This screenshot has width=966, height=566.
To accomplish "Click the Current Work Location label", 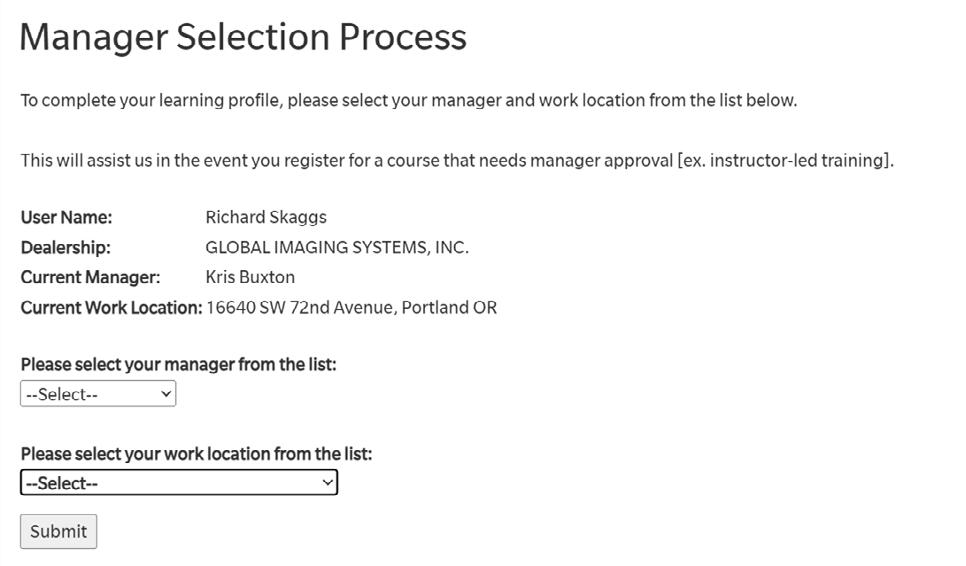I will 111,307.
